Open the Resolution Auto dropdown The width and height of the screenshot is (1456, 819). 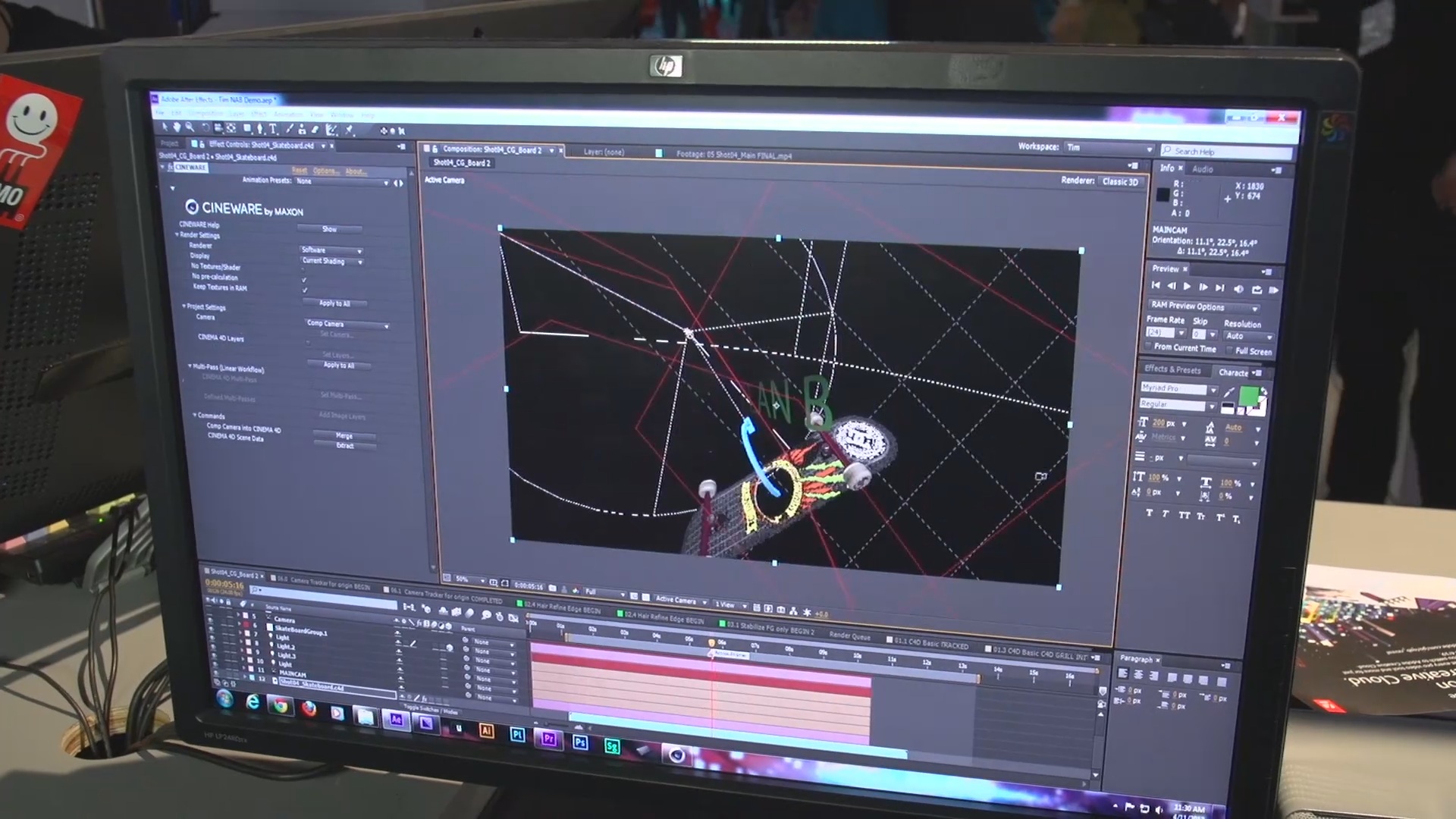coord(1247,336)
